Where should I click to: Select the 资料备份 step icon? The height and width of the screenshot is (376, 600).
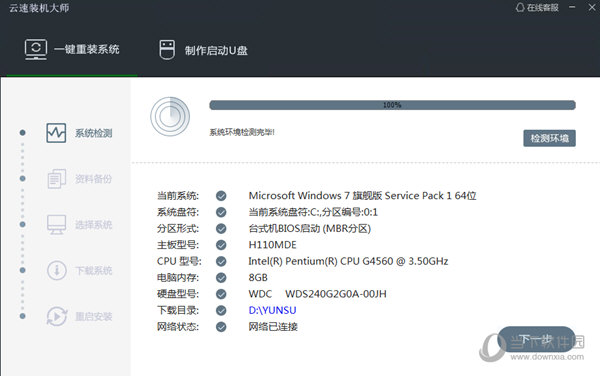point(57,179)
